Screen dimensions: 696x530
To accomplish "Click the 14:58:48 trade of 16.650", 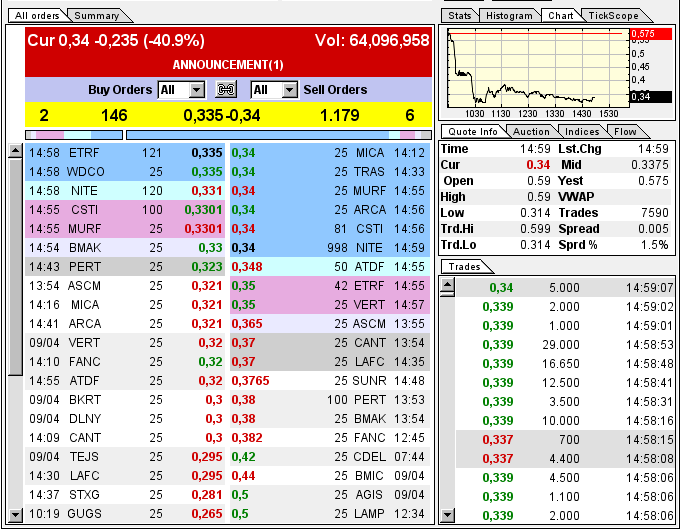I will coord(565,364).
